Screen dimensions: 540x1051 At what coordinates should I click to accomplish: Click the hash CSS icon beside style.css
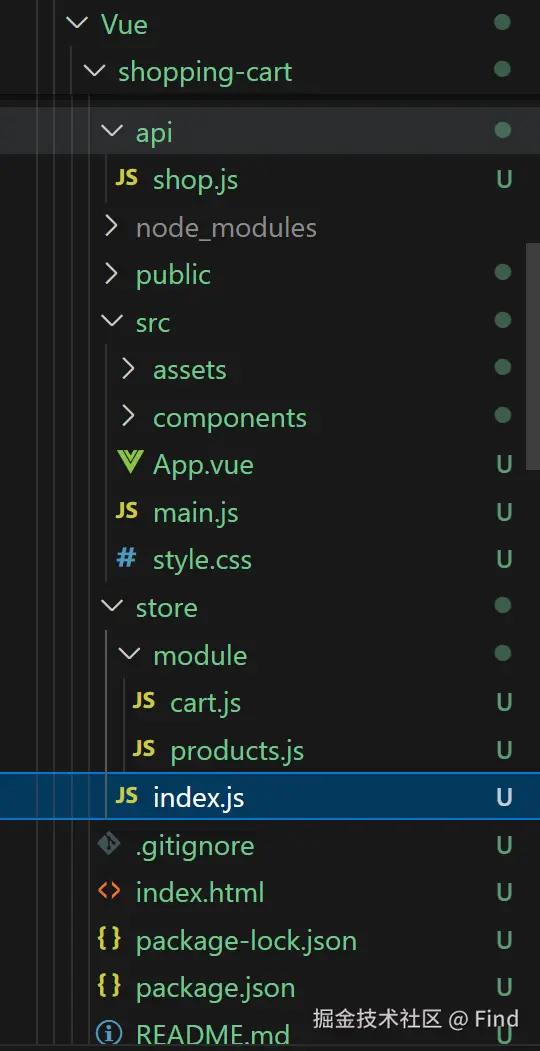[125, 558]
